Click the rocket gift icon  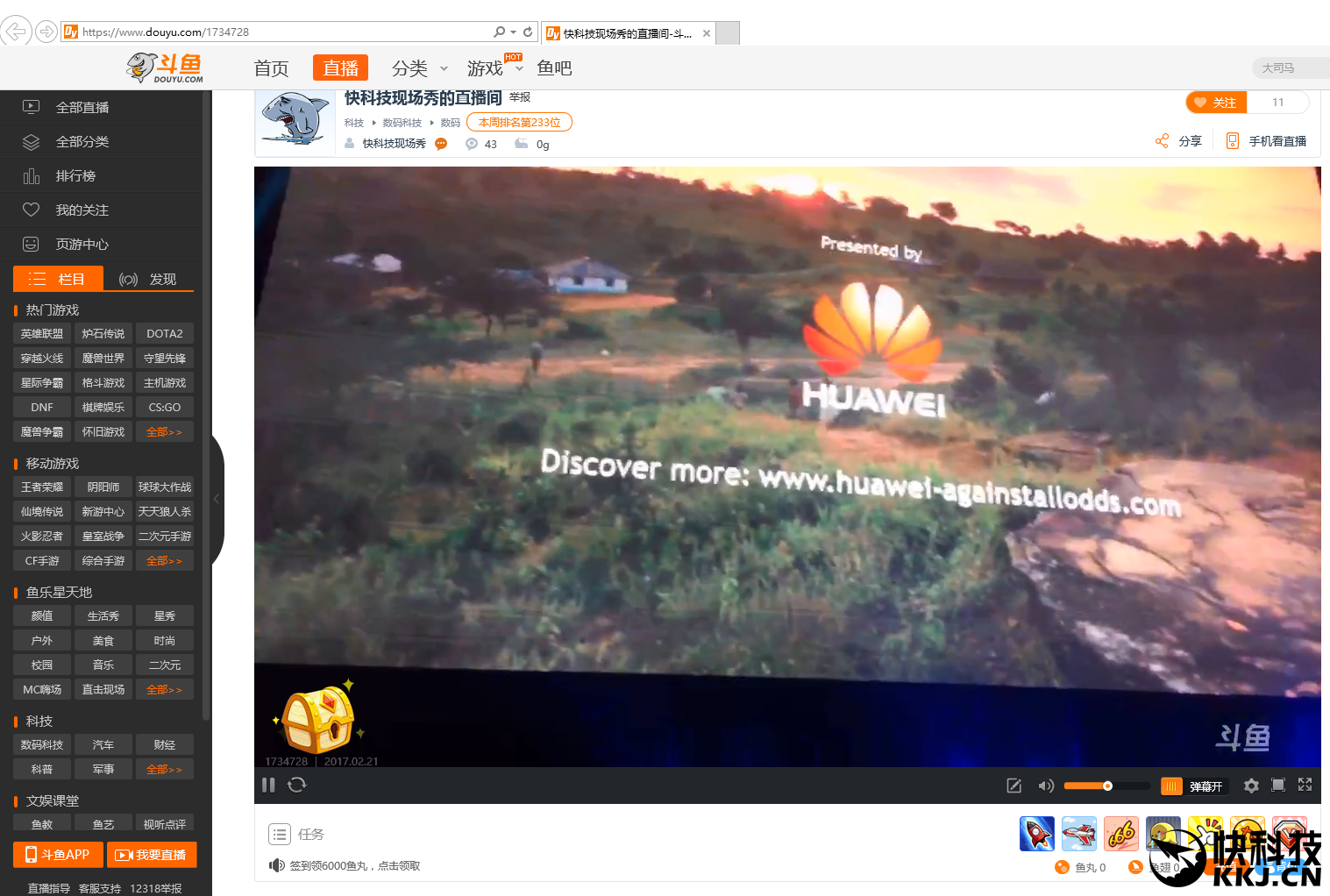pos(1036,833)
